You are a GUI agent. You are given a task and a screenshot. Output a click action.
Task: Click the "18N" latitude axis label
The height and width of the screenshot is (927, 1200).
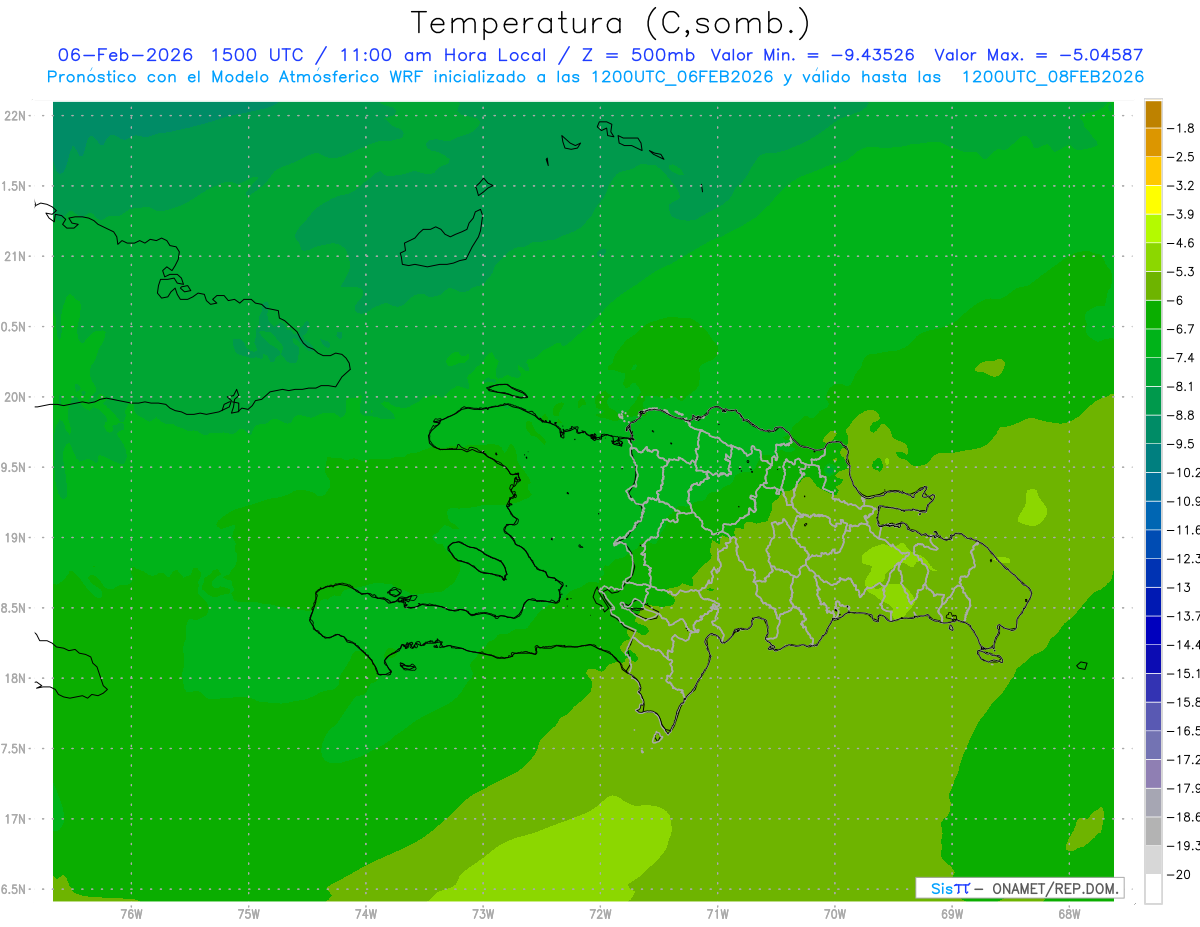[17, 678]
